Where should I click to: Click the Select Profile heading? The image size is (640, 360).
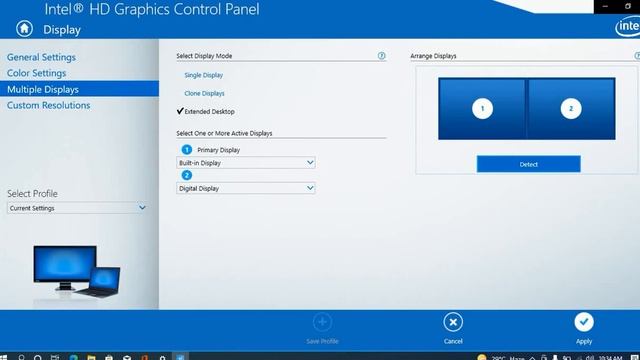(32, 193)
